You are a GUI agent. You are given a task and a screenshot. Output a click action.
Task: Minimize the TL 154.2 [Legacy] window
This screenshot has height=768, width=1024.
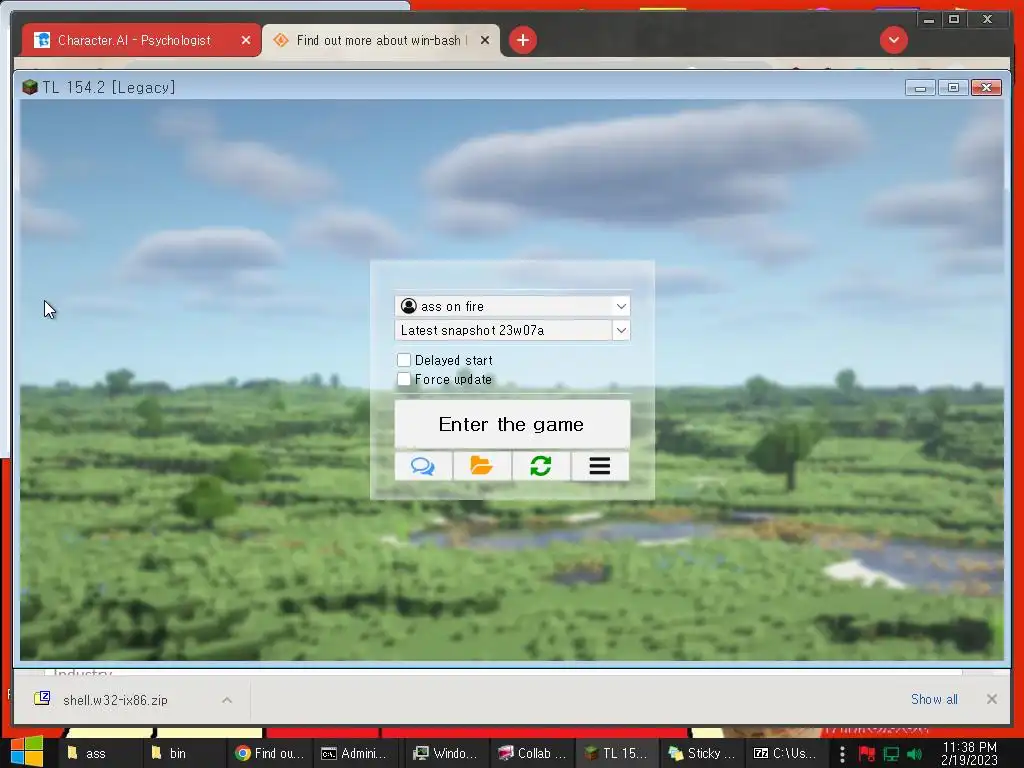[920, 88]
